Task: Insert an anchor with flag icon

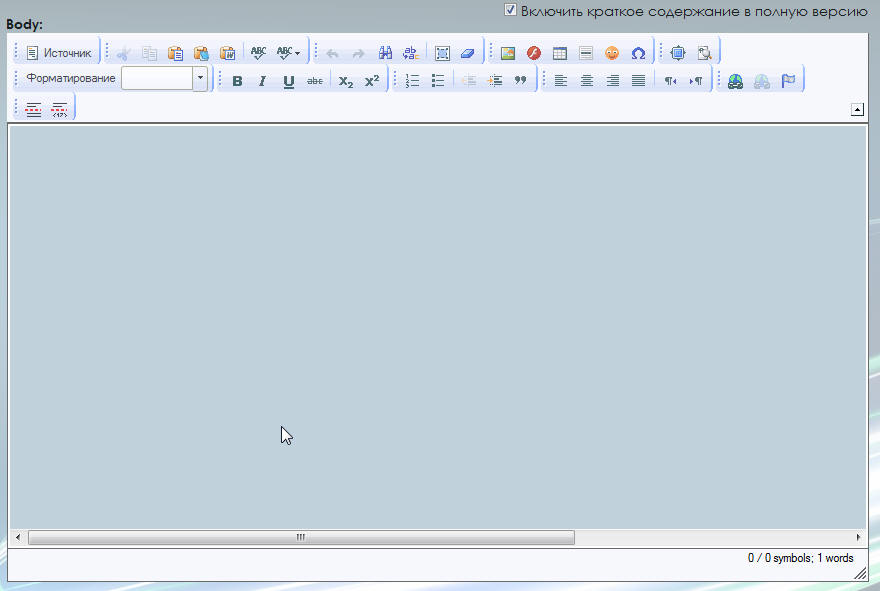Action: click(789, 81)
